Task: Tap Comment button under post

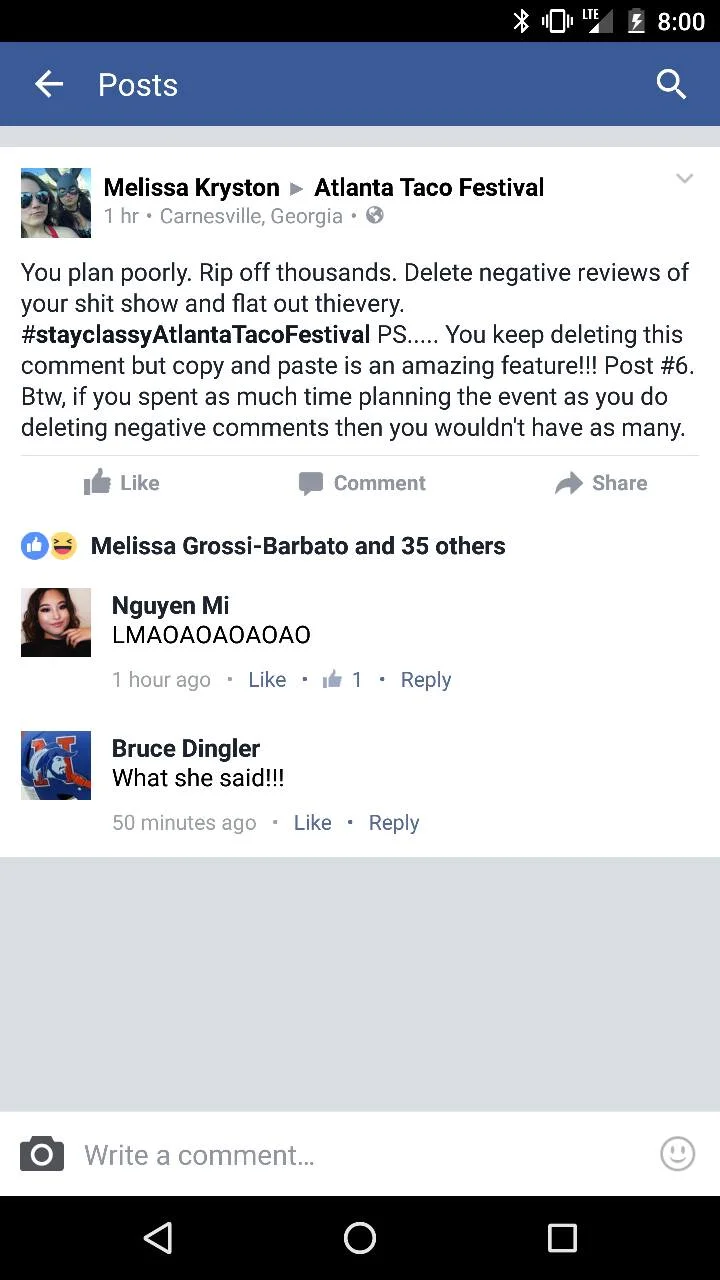Action: click(362, 483)
